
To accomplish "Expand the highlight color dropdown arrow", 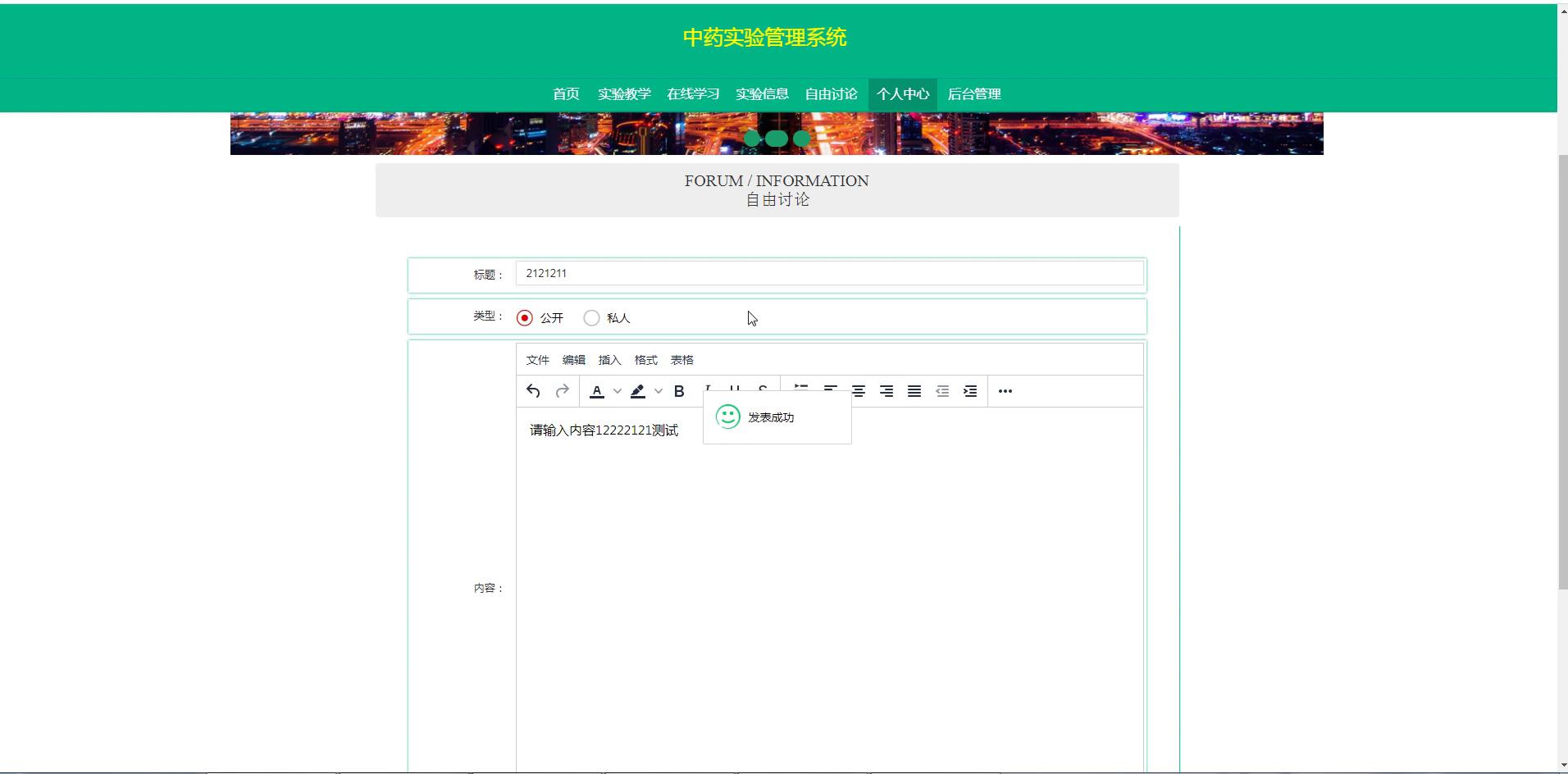I will tap(659, 391).
